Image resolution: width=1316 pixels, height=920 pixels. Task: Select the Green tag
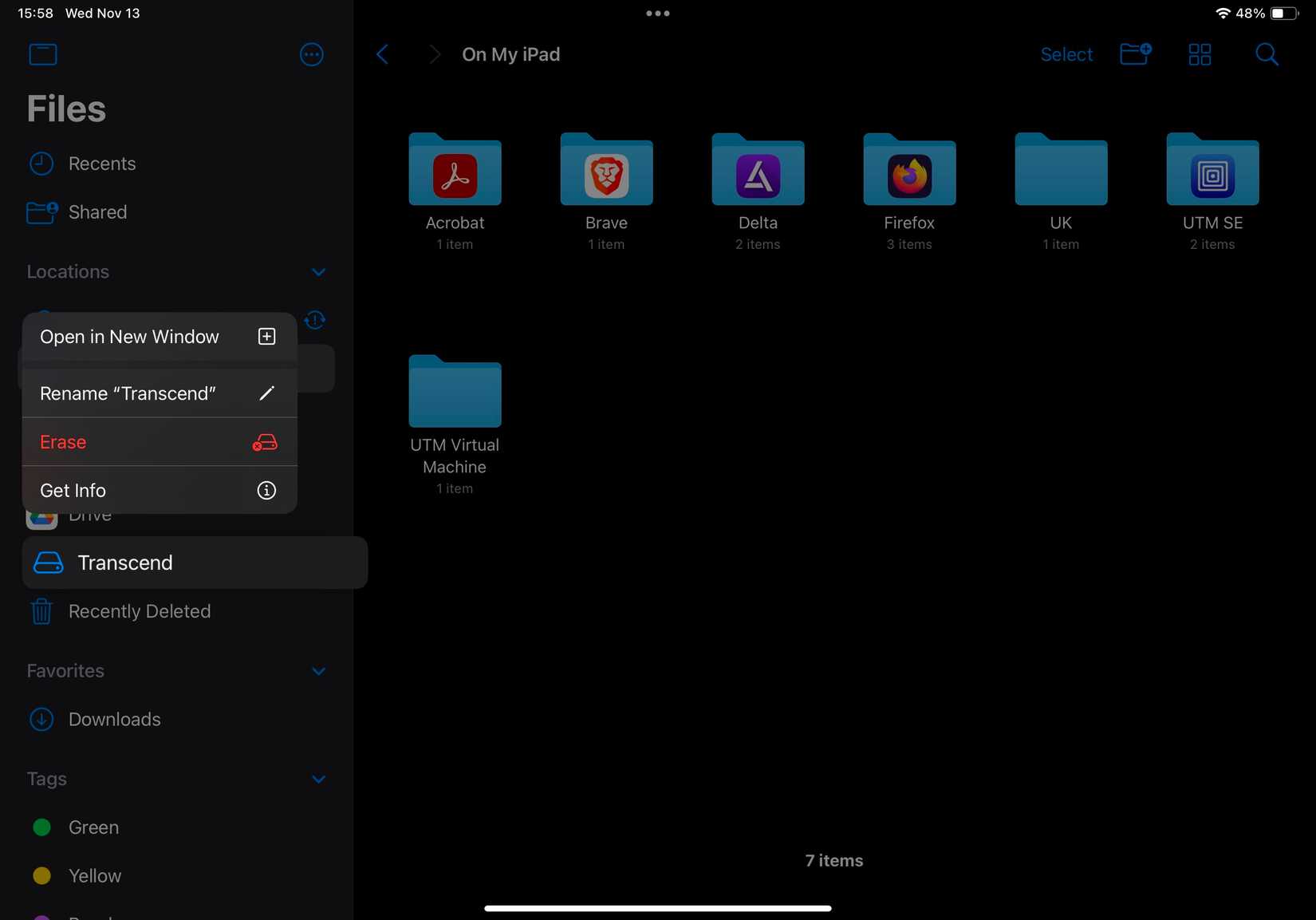tap(93, 827)
